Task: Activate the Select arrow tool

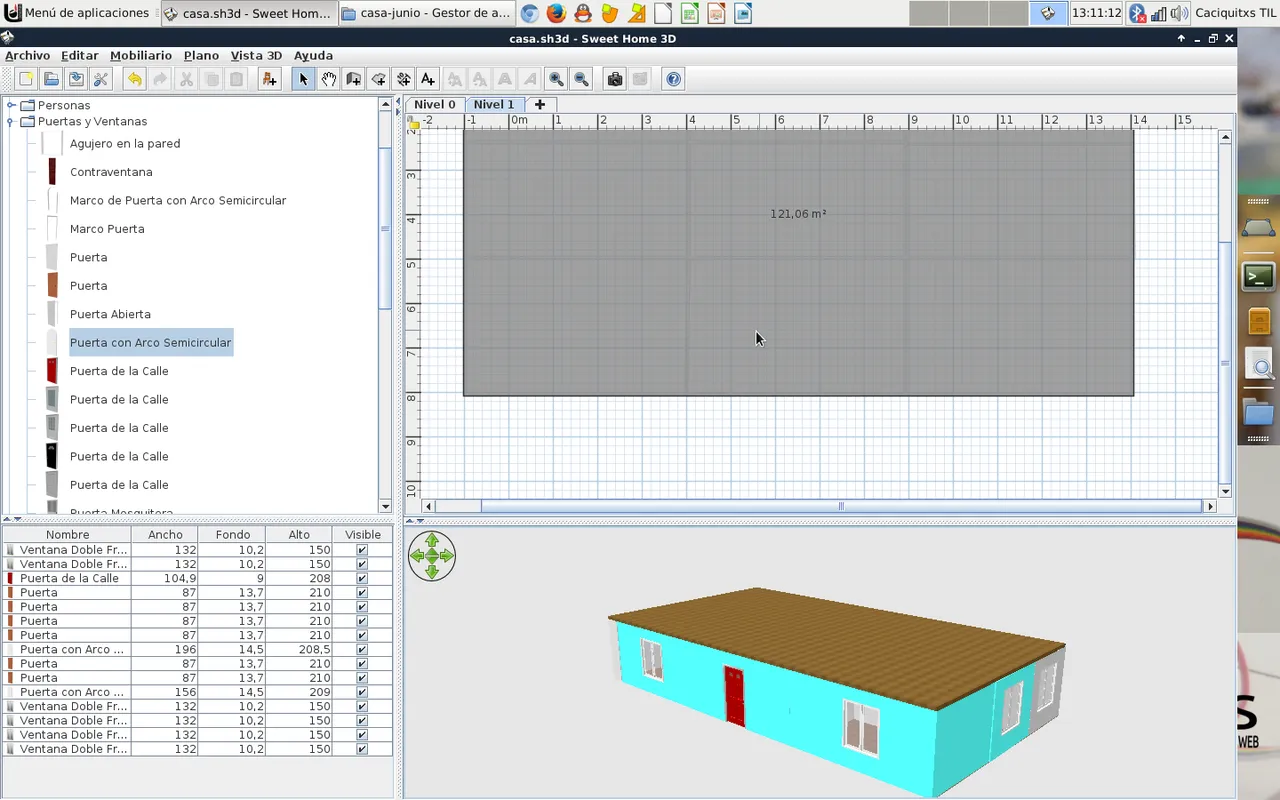Action: point(303,79)
